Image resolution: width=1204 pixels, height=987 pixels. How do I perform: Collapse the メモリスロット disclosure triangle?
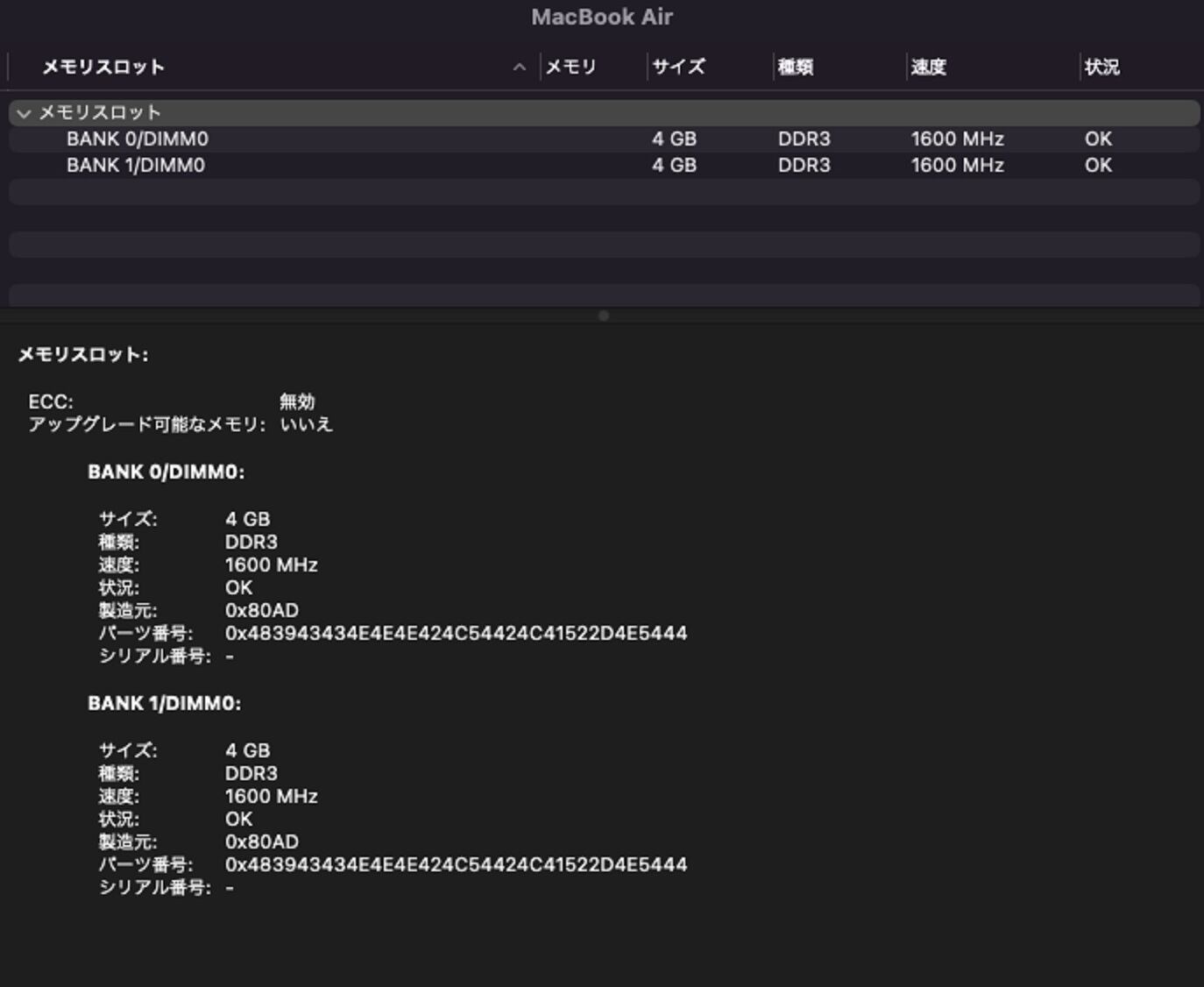coord(24,113)
